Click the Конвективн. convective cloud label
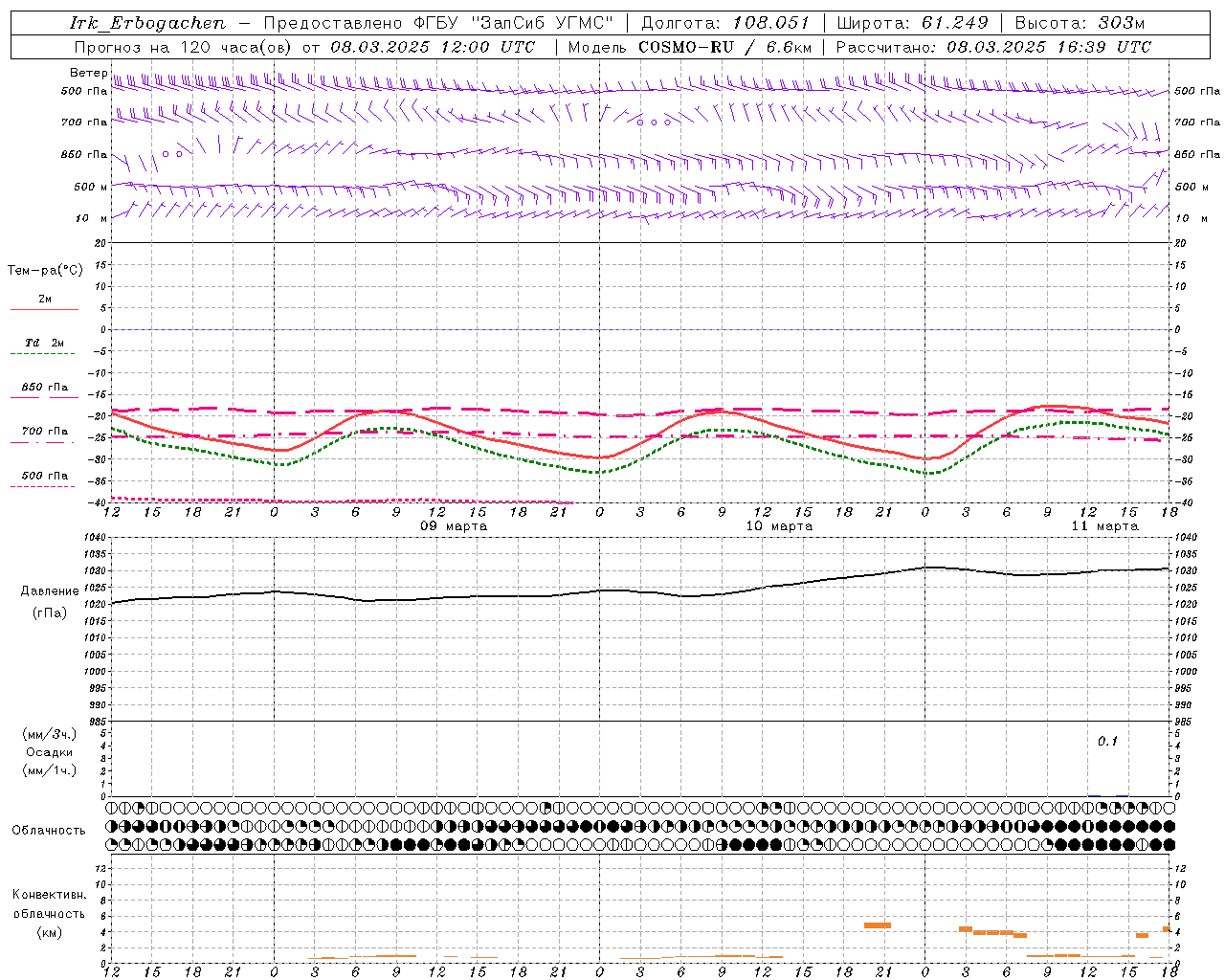The height and width of the screenshot is (980, 1225). (49, 895)
